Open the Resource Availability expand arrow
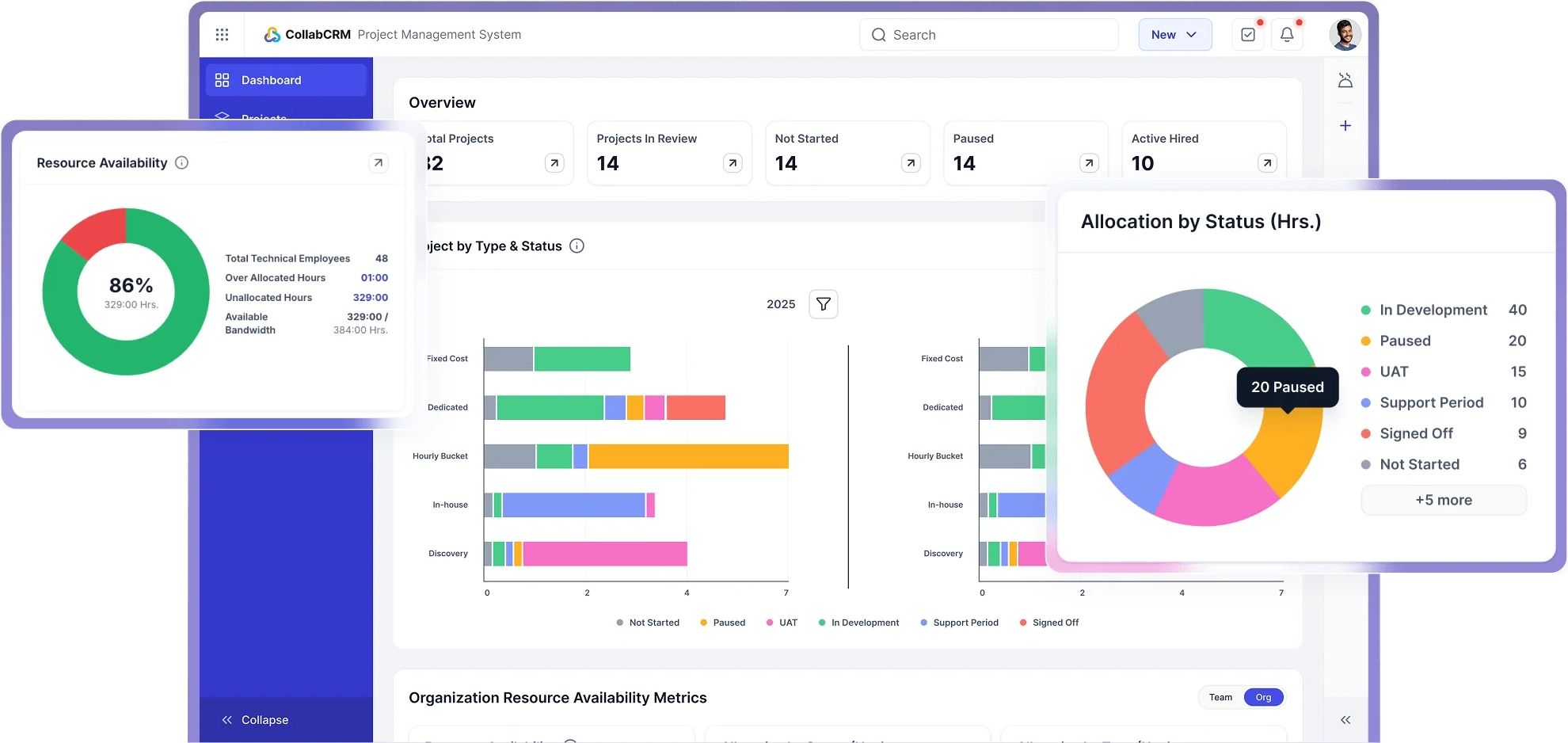 379,163
